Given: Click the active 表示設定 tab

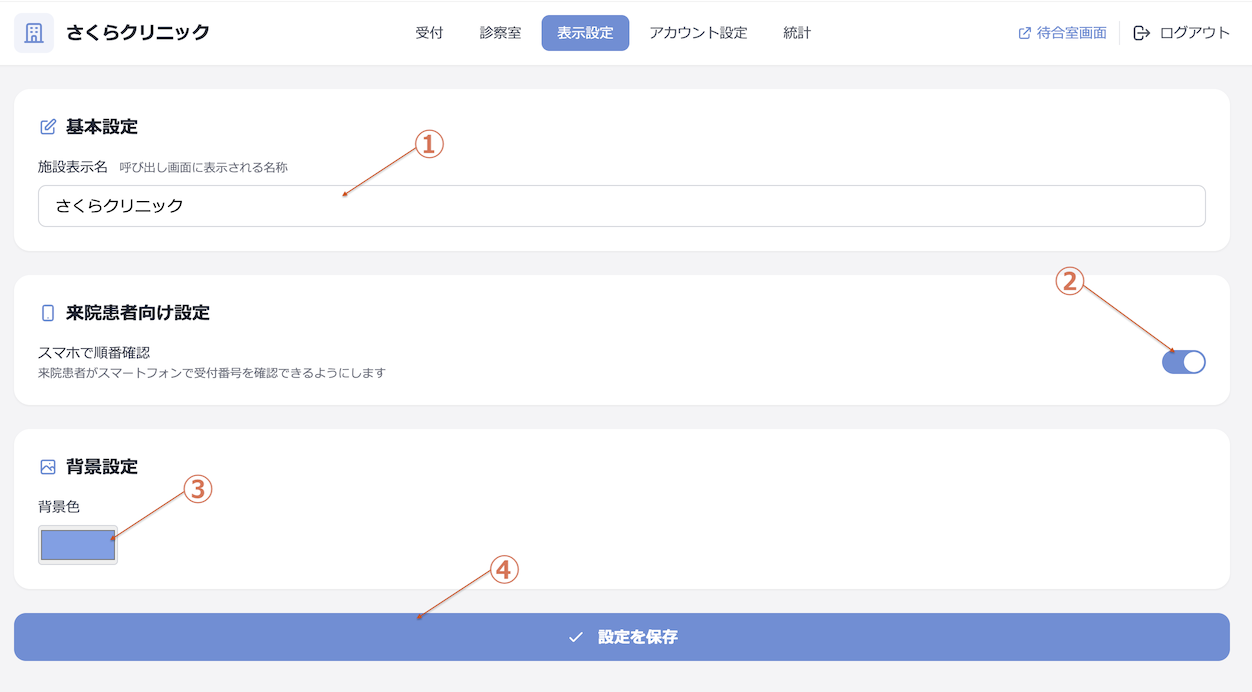Looking at the screenshot, I should tap(585, 32).
